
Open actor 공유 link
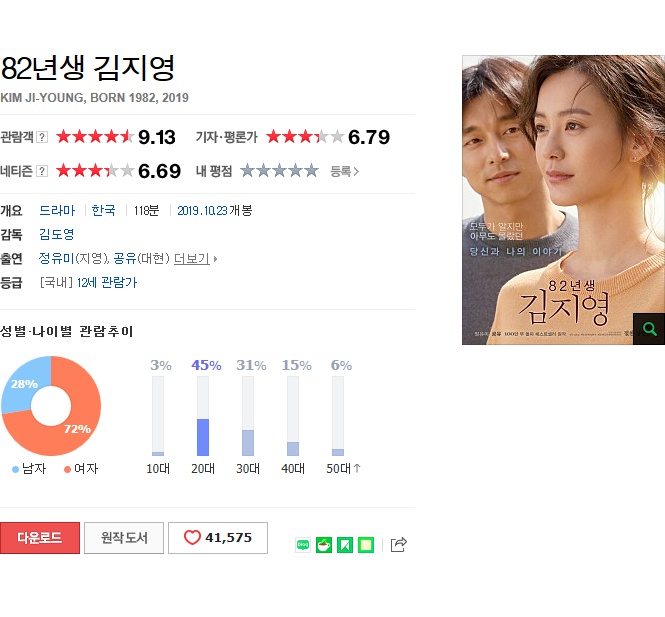point(125,258)
